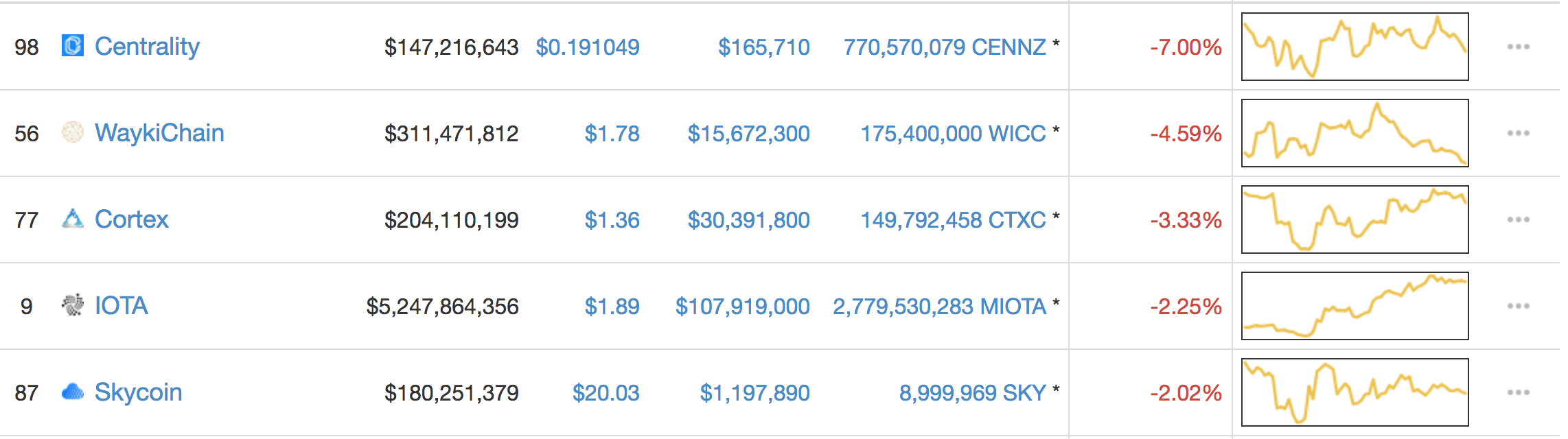
Task: Open the WaykiChain coin name link
Action: tap(159, 133)
